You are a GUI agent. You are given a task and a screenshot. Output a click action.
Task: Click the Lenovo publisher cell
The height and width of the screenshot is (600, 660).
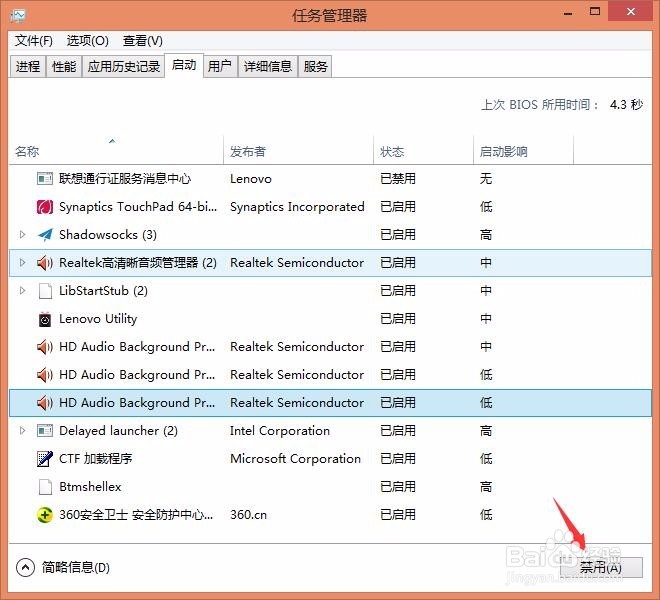[x=251, y=179]
